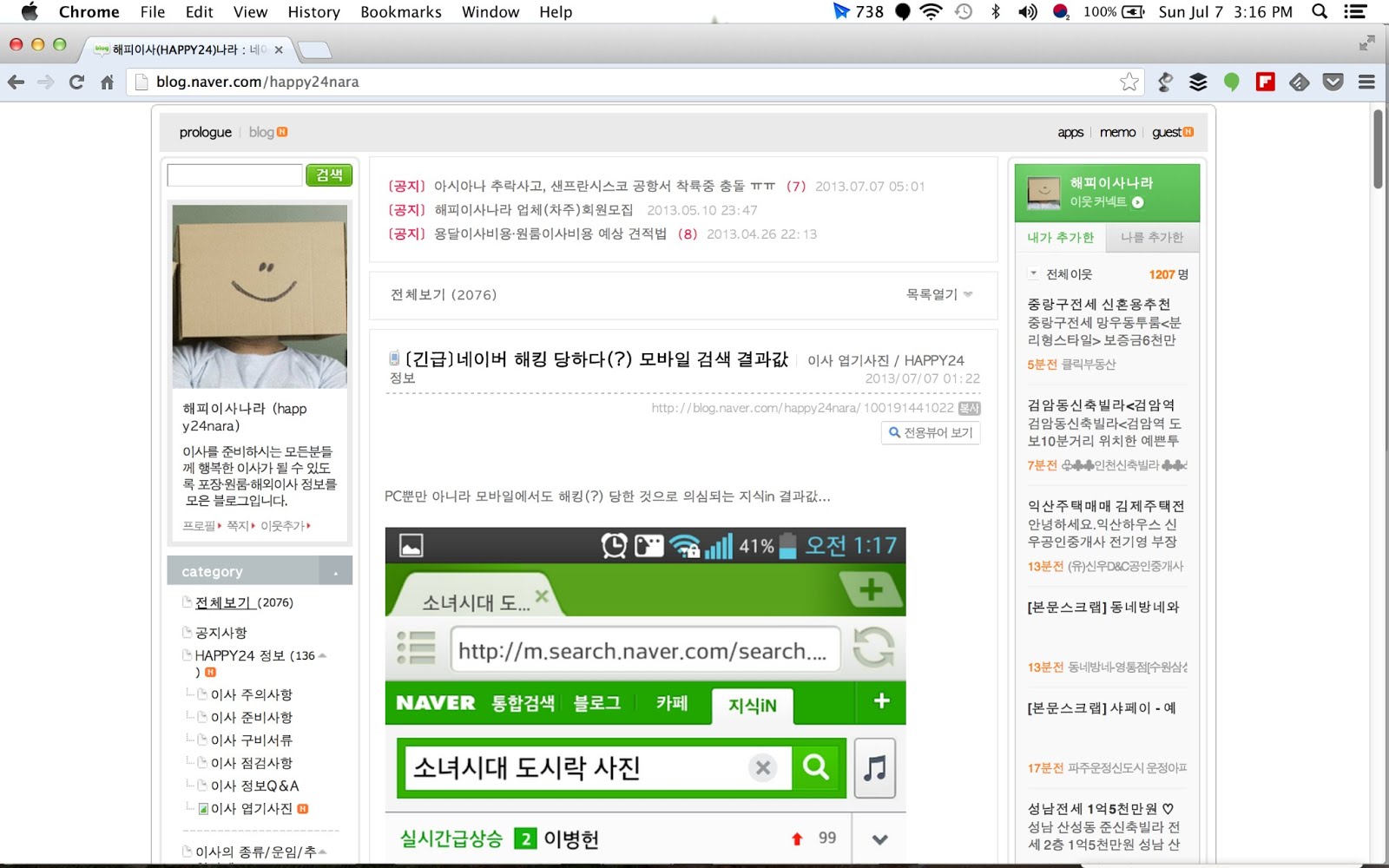The width and height of the screenshot is (1389, 868).
Task: Click the green 검색 search button
Action: coord(329,174)
